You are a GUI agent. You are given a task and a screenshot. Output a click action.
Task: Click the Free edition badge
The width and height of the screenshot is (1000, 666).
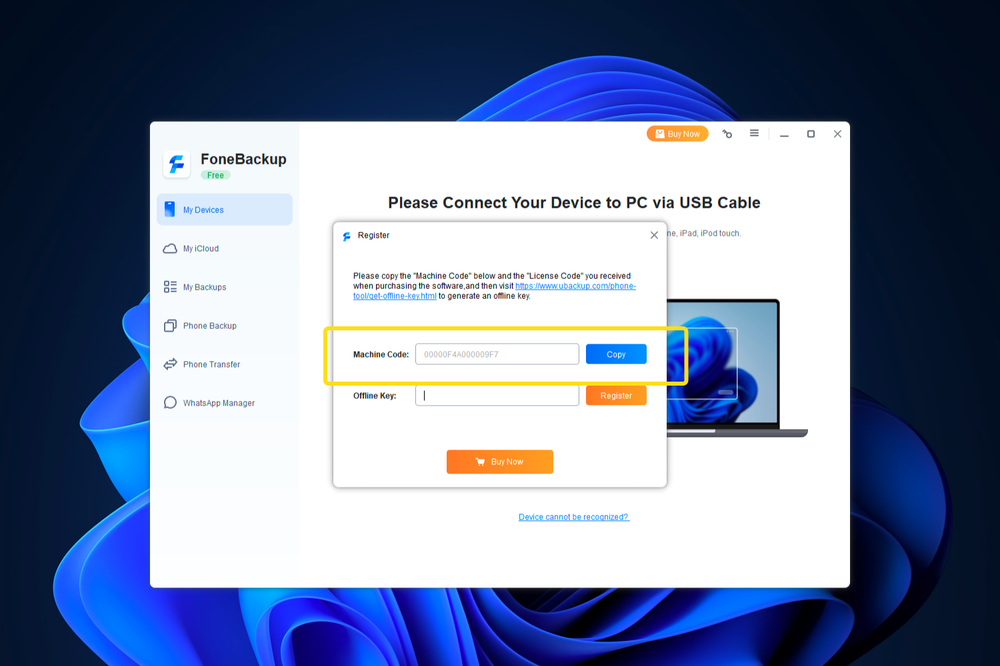click(x=216, y=175)
